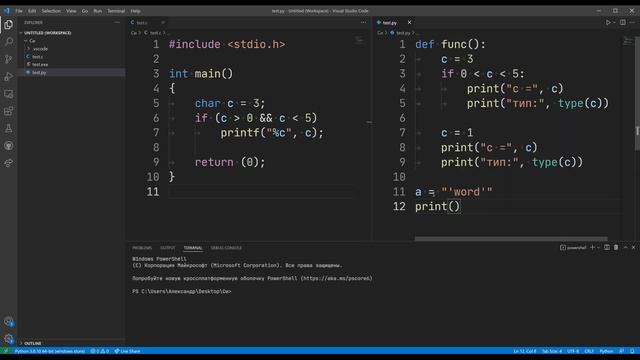Collapse the Ce folder in Explorer
Viewport: 640px width, 360px height.
(72, 41)
